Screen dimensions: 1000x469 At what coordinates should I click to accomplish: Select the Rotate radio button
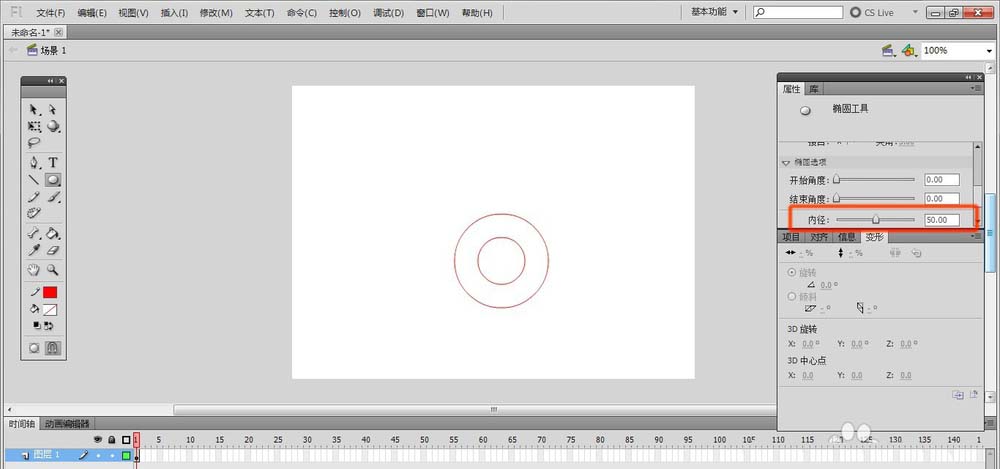[x=792, y=272]
